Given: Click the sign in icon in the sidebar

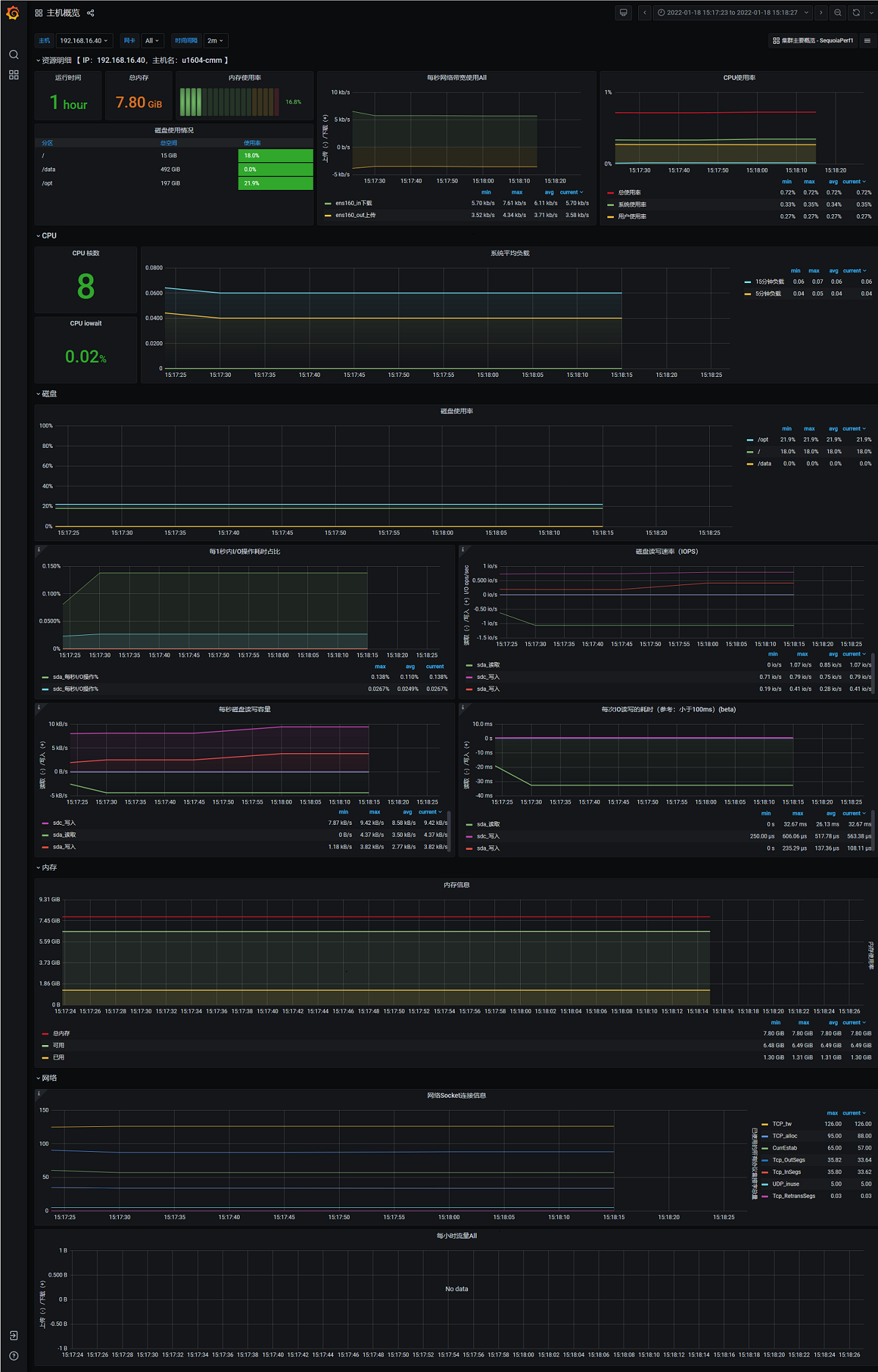Looking at the screenshot, I should coord(14,1336).
